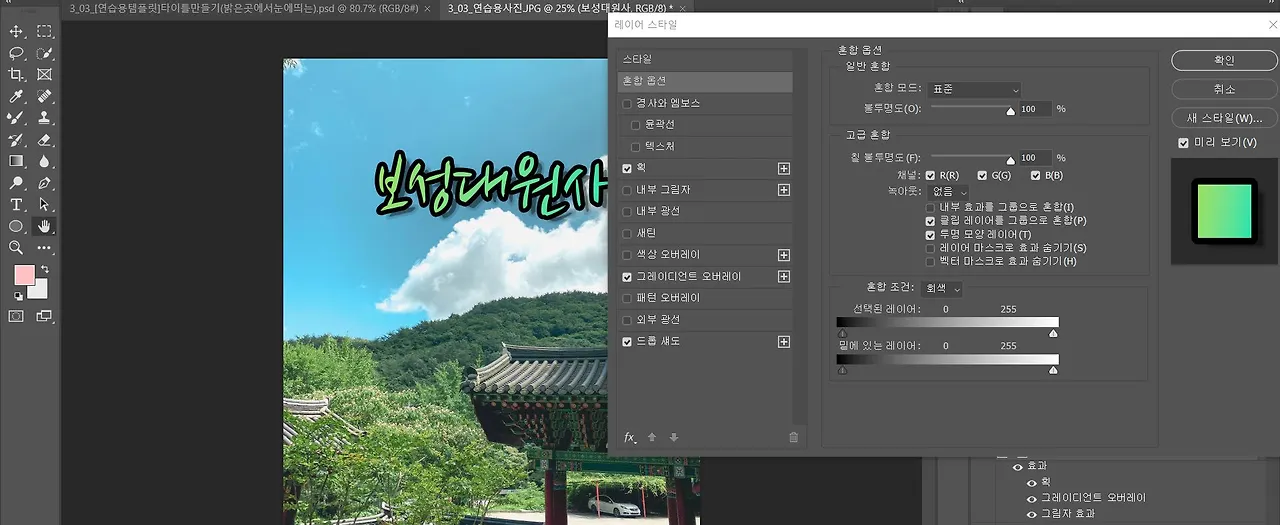The width and height of the screenshot is (1280, 525).
Task: Pick the pink foreground color swatch
Action: coord(23,275)
